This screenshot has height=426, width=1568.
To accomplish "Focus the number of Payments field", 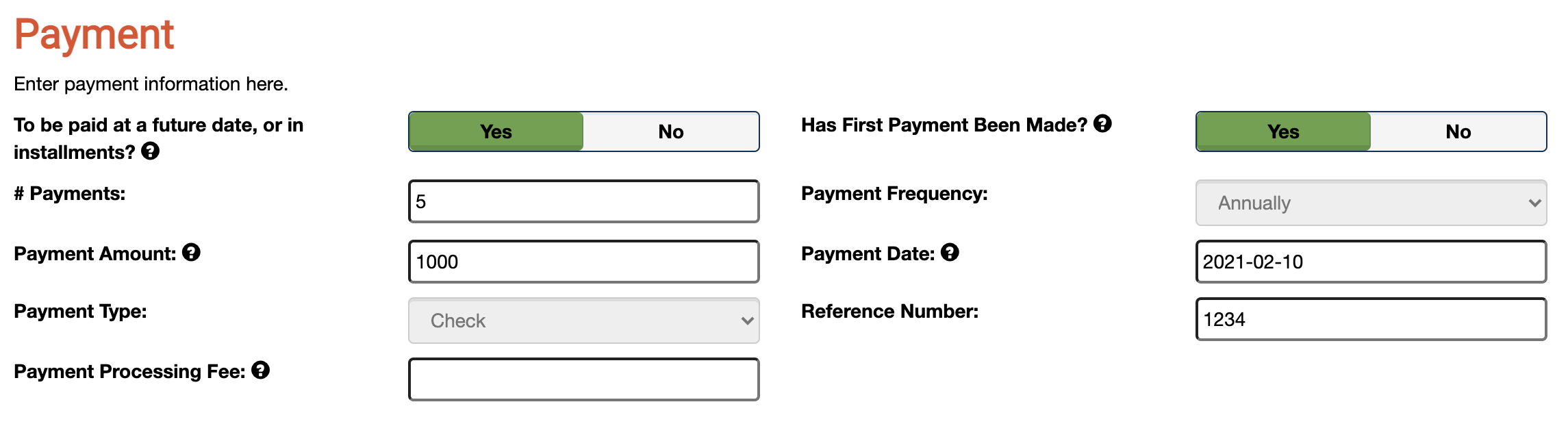I will tap(583, 201).
